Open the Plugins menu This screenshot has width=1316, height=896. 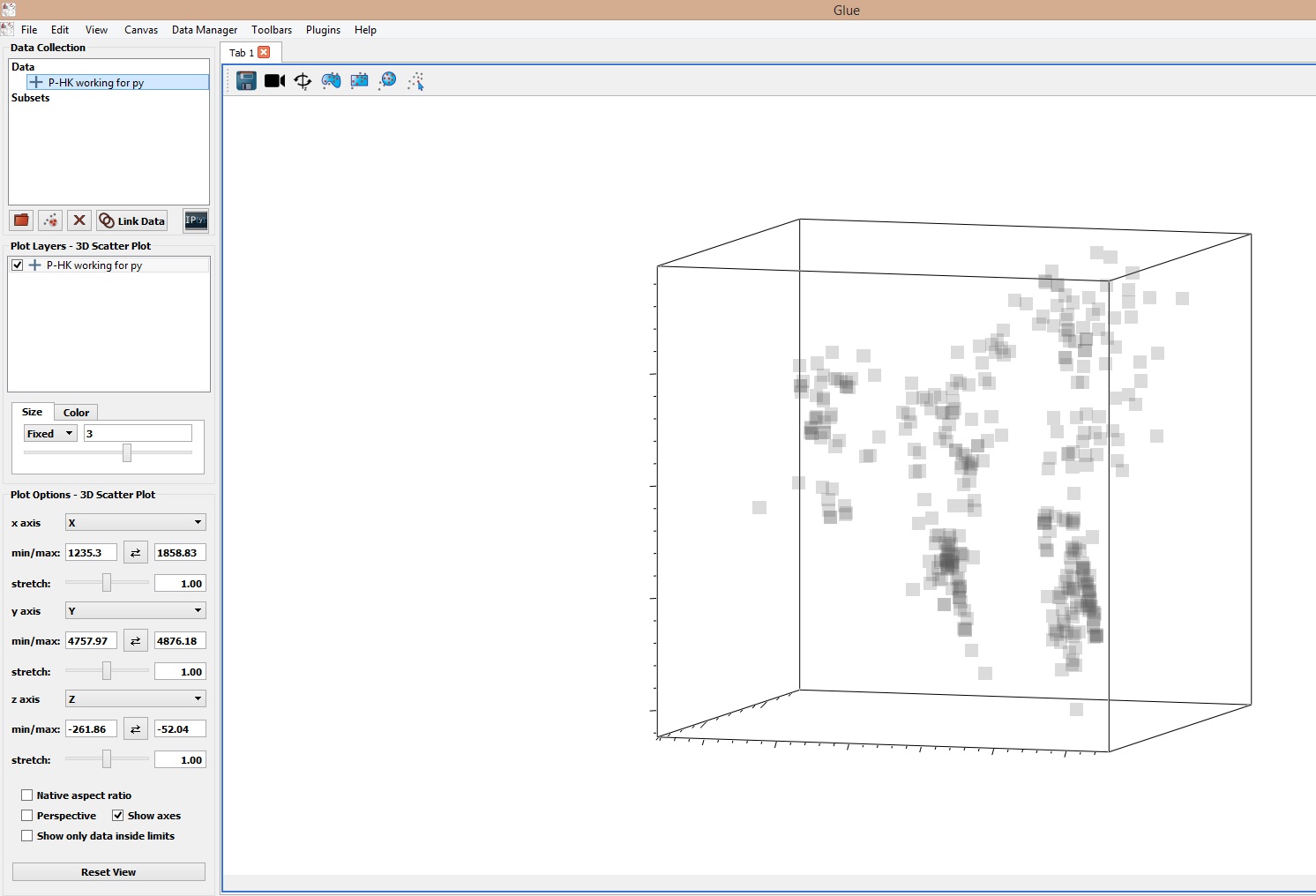(x=323, y=29)
